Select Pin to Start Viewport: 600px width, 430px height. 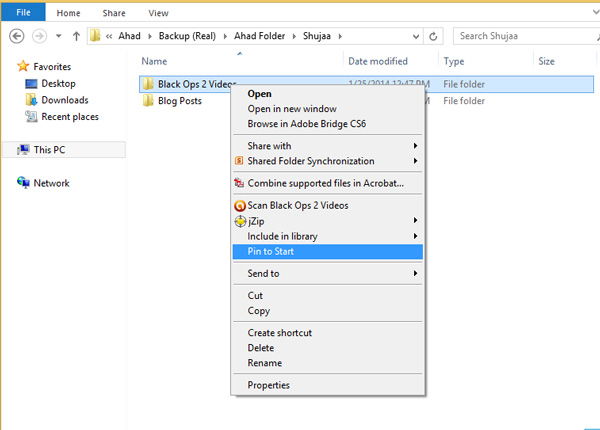coord(328,251)
